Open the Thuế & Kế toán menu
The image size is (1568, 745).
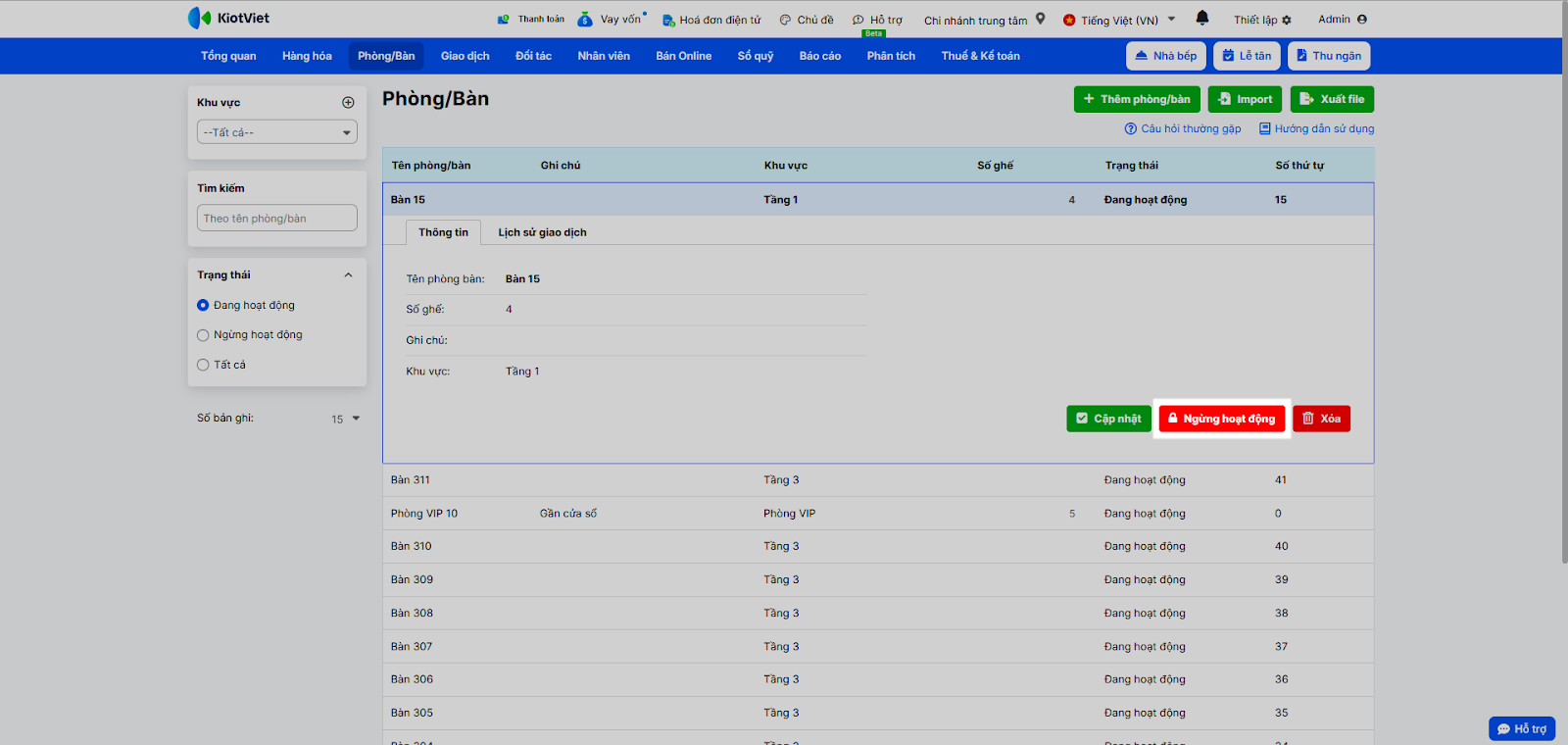980,56
